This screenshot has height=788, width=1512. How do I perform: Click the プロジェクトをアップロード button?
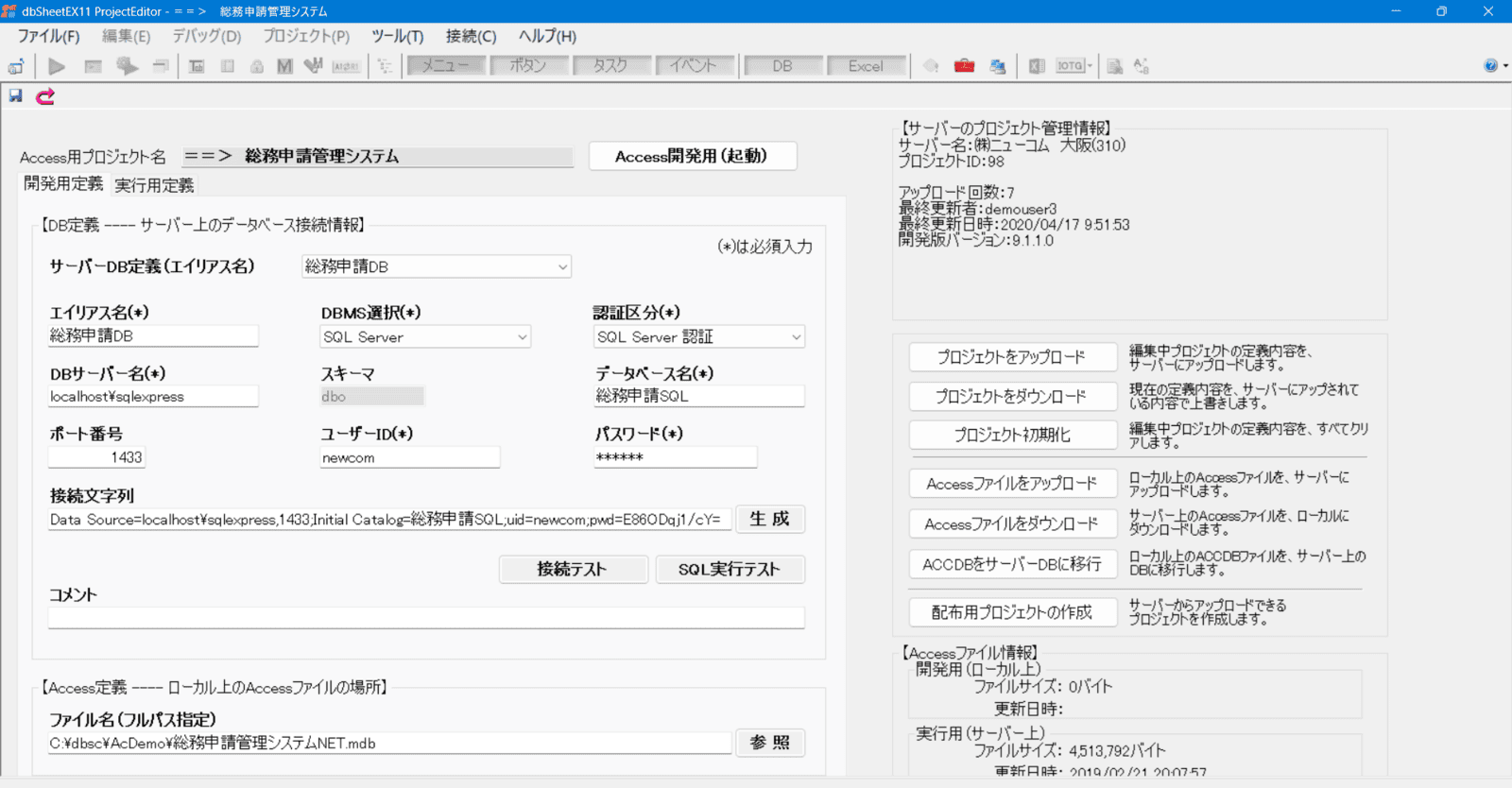coord(1011,357)
